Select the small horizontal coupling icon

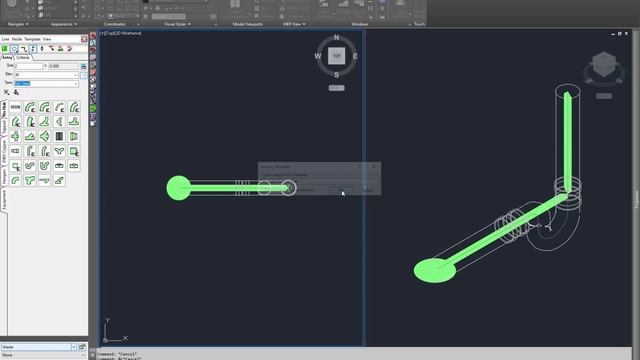[x=16, y=151]
